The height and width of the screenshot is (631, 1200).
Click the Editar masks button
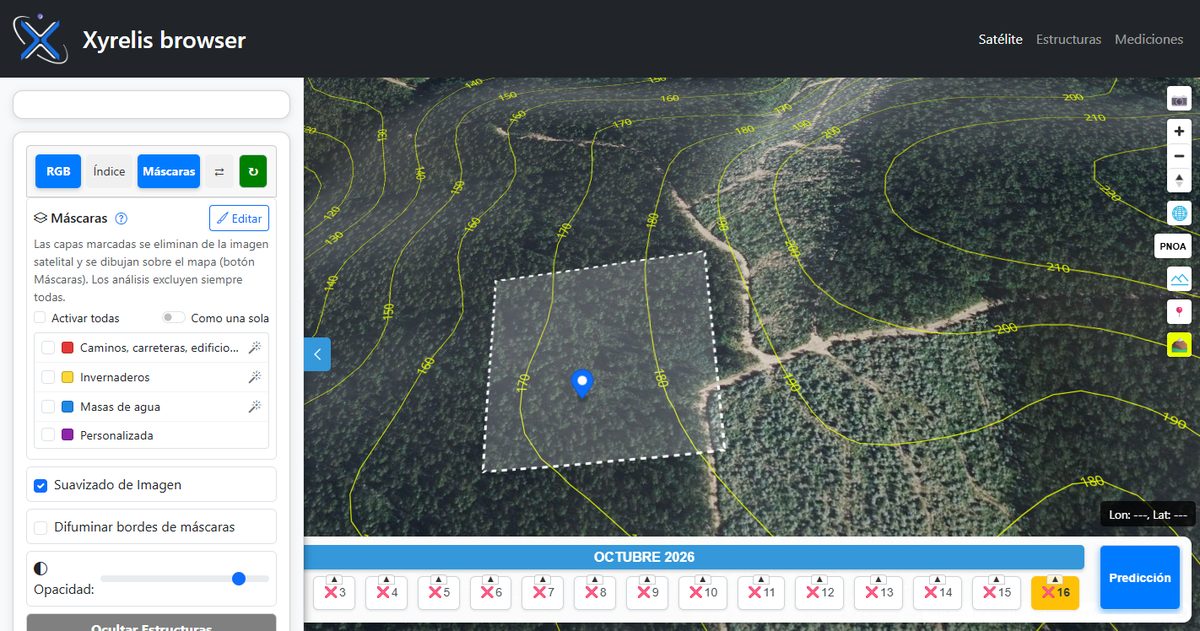[239, 218]
